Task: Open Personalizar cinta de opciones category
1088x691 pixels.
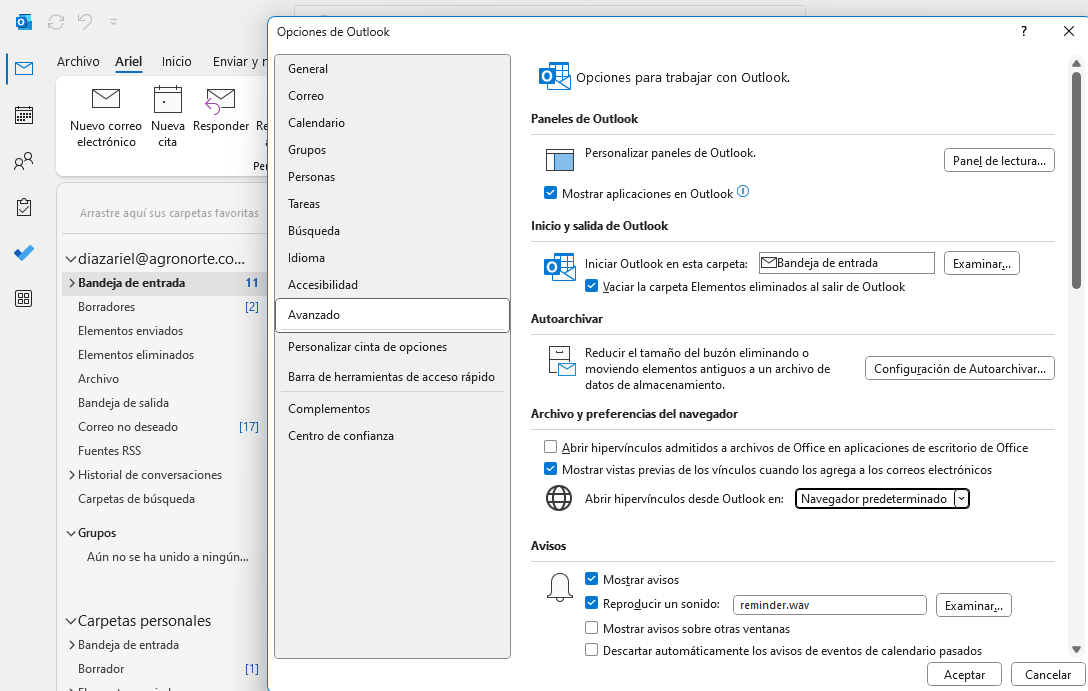Action: pyautogui.click(x=392, y=347)
